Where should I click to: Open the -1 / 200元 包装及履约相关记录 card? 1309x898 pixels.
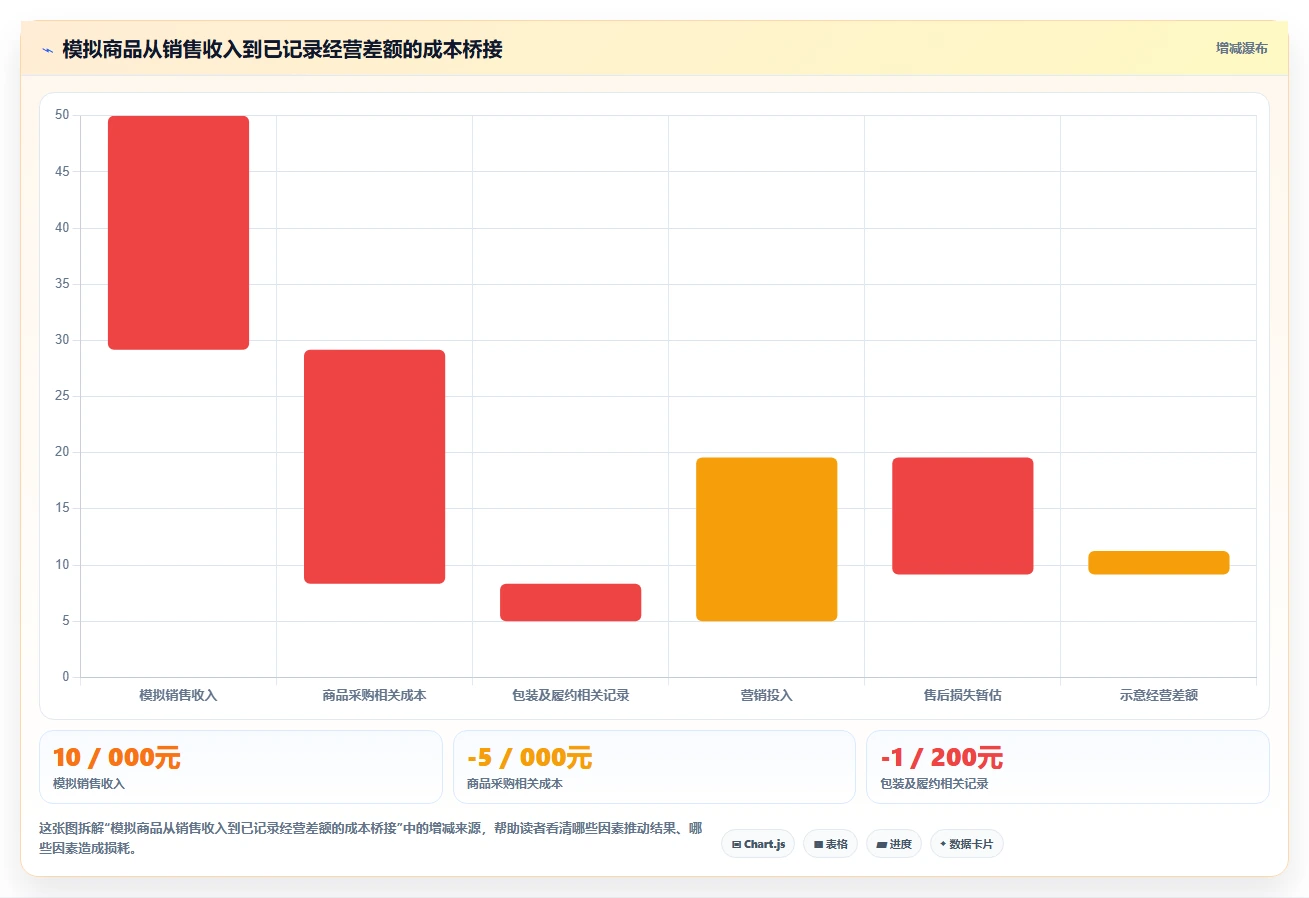coord(1068,767)
